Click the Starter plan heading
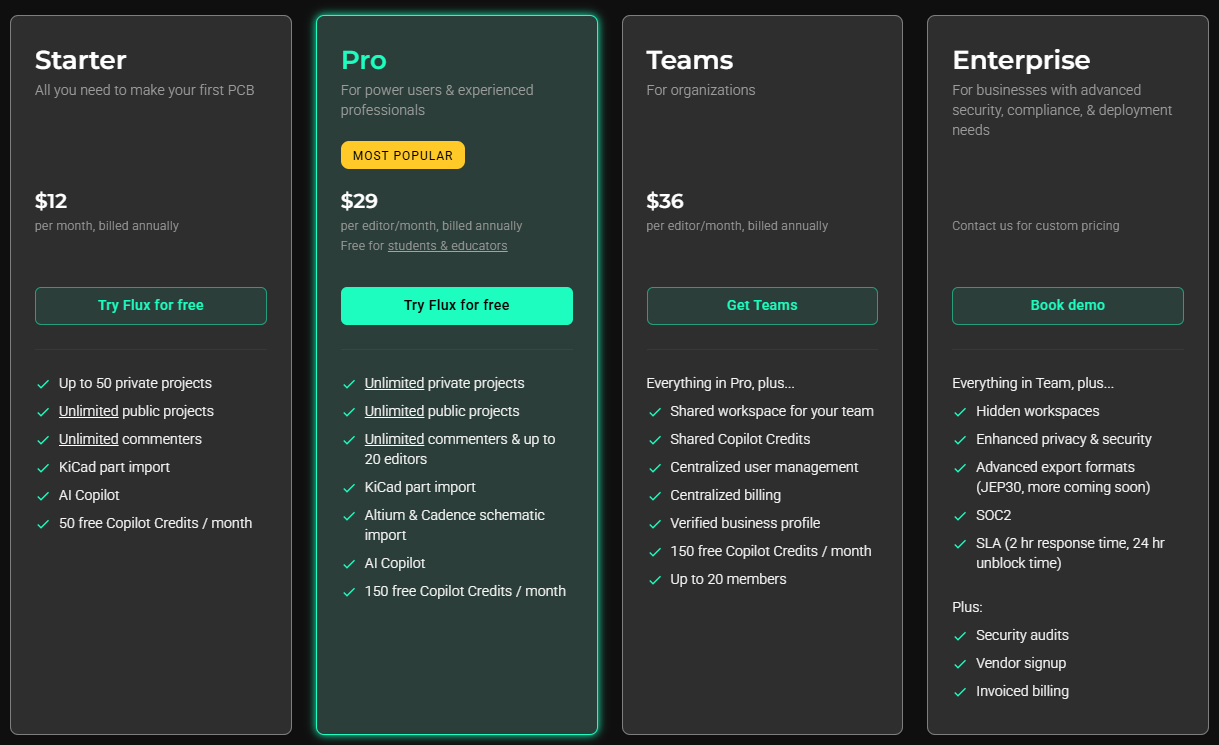Image resolution: width=1219 pixels, height=745 pixels. coord(81,60)
